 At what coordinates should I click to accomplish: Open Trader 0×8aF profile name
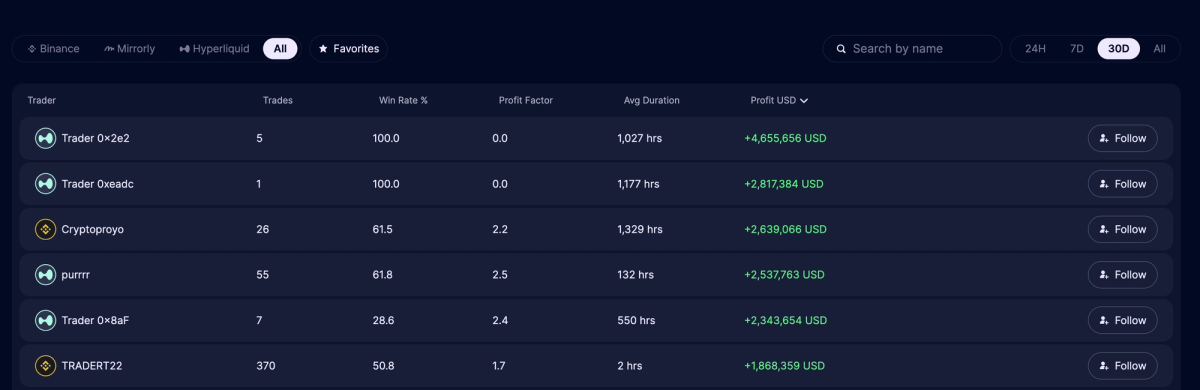pyautogui.click(x=95, y=320)
